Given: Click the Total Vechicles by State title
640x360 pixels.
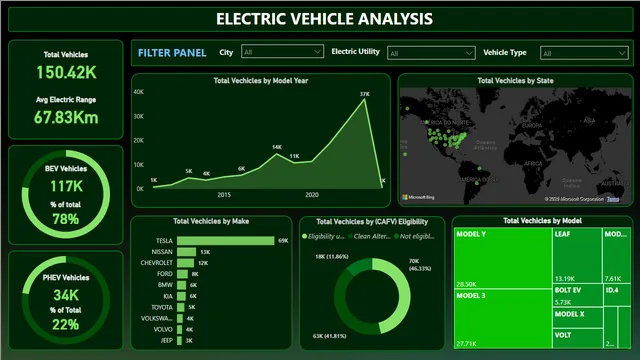Looking at the screenshot, I should click(x=516, y=81).
